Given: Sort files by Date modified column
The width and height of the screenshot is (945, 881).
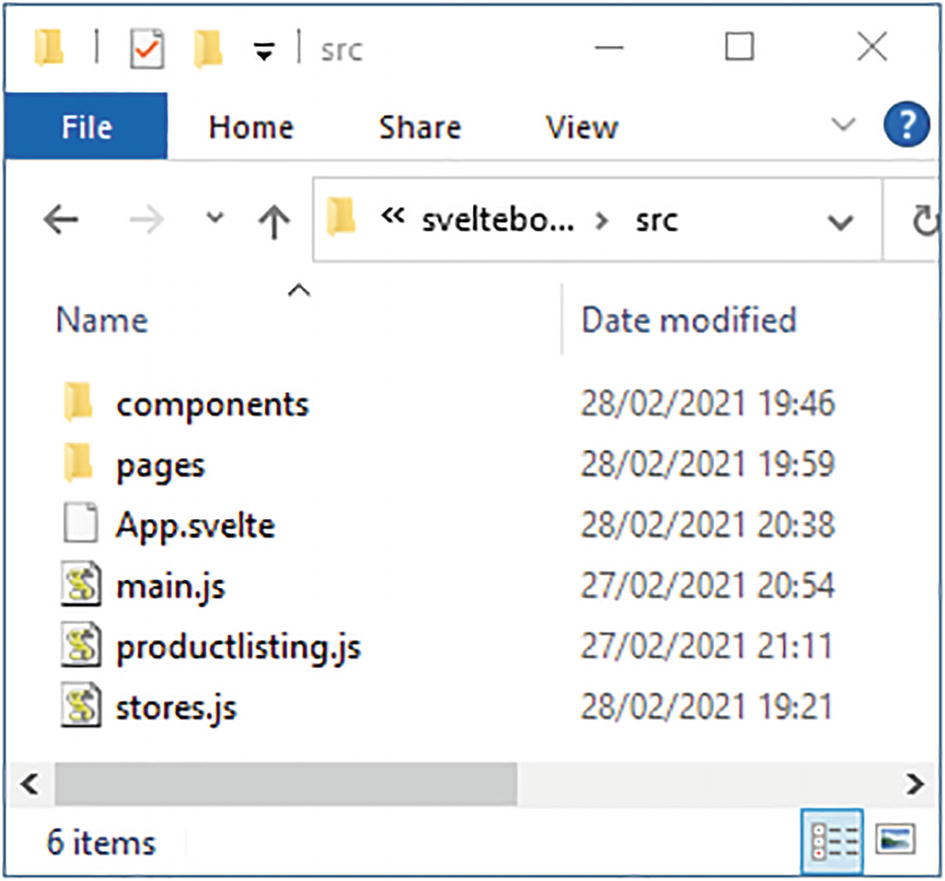Looking at the screenshot, I should [688, 320].
